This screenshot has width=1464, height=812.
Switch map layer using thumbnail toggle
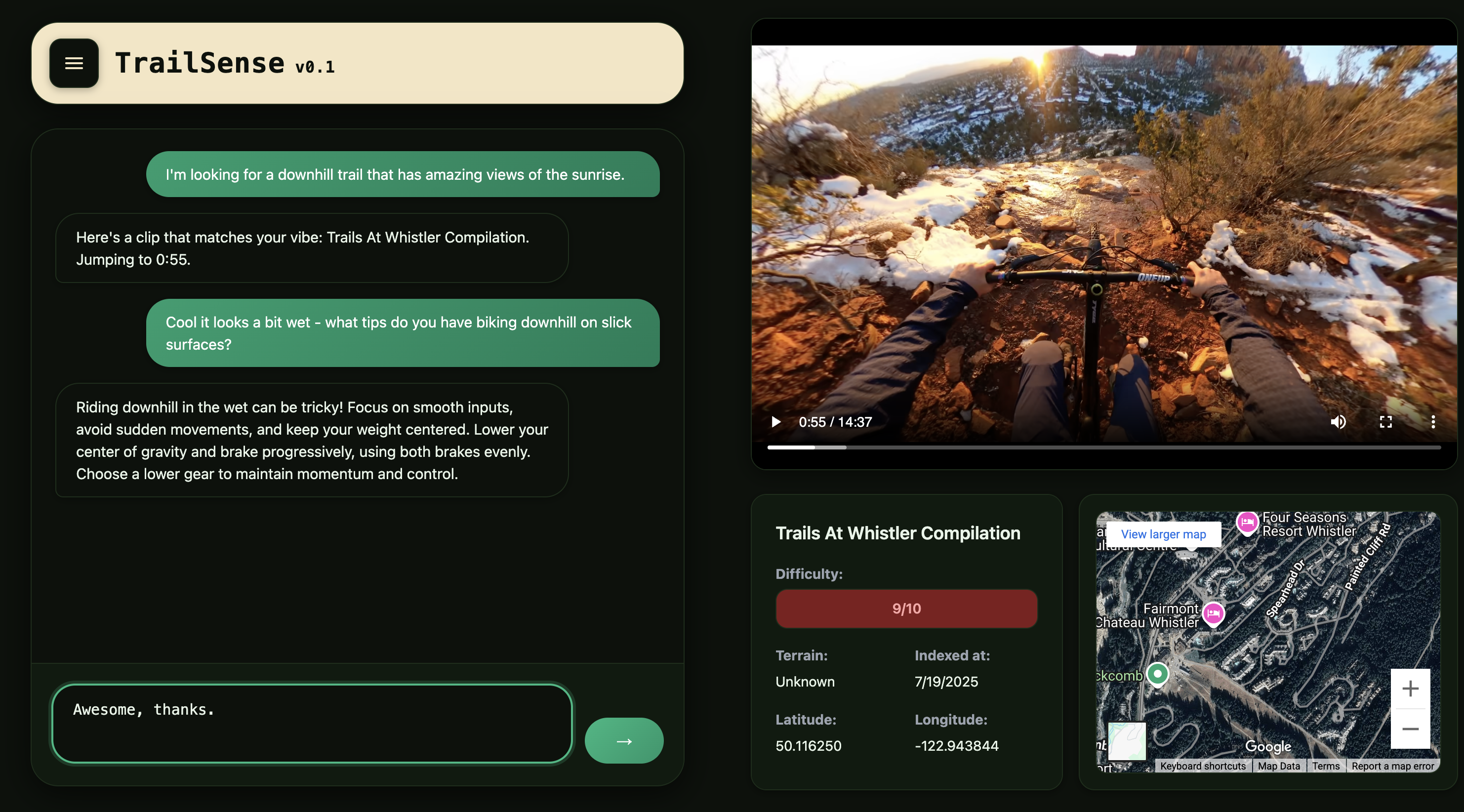1127,740
